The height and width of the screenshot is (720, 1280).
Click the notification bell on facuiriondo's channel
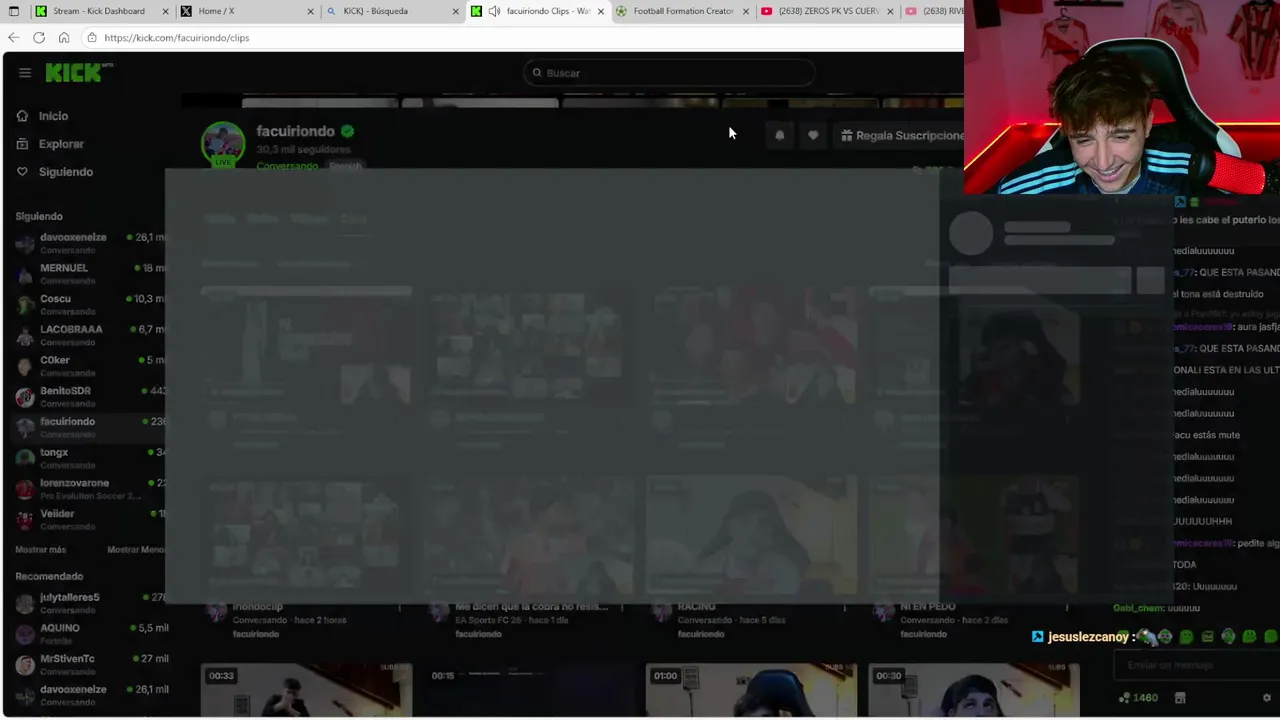pos(780,136)
